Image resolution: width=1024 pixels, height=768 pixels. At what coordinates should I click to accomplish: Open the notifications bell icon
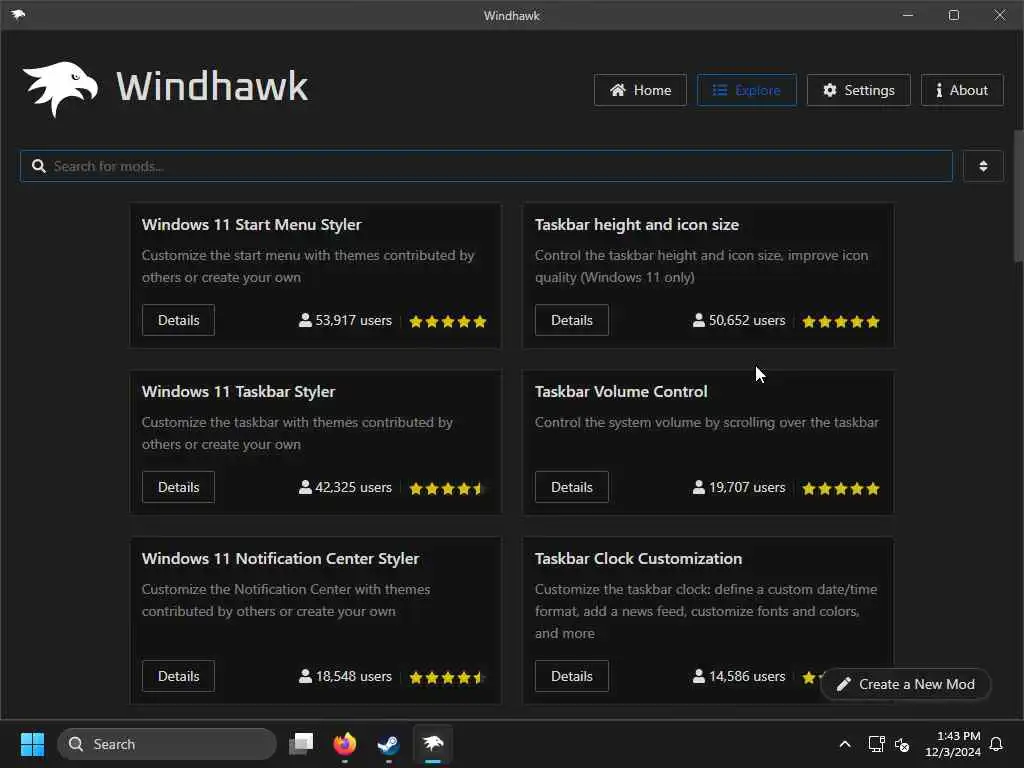(x=996, y=744)
